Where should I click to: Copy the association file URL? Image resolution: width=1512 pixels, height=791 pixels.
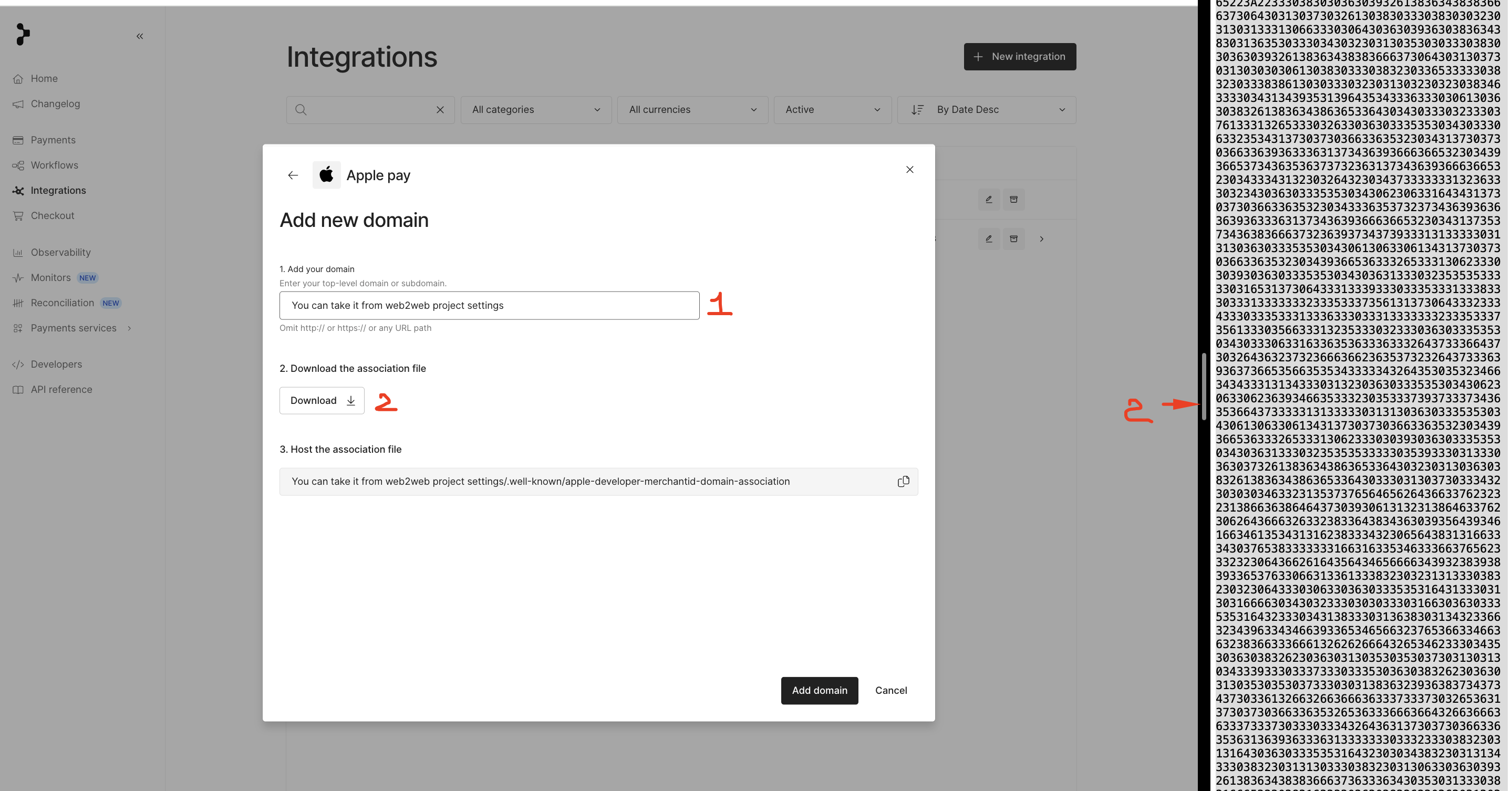tap(903, 482)
